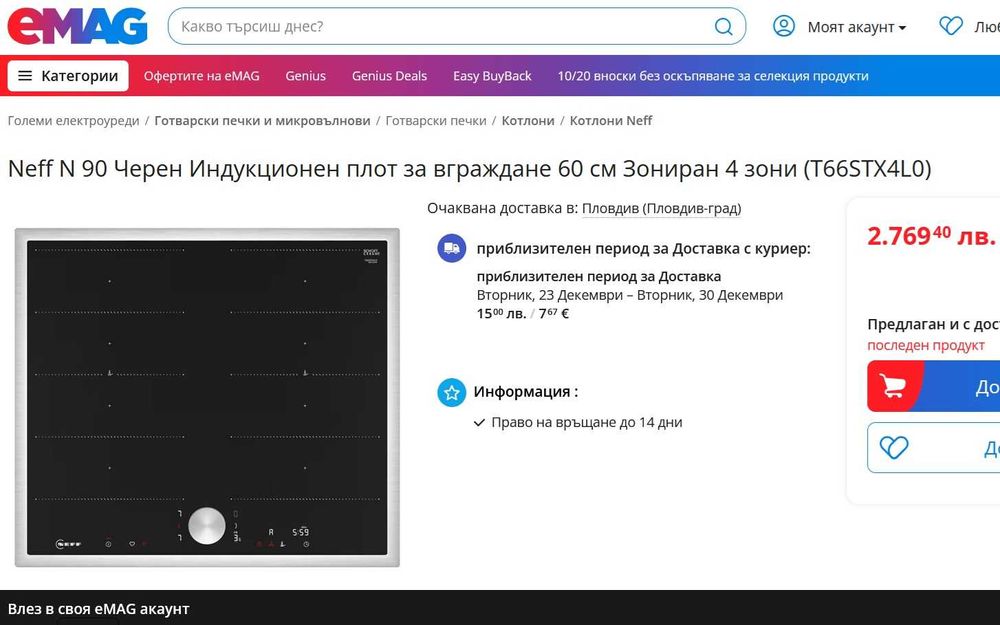Viewport: 1000px width, 625px height.
Task: Go to 'Готварски печки и микровълнови' breadcrumb
Action: (262, 121)
